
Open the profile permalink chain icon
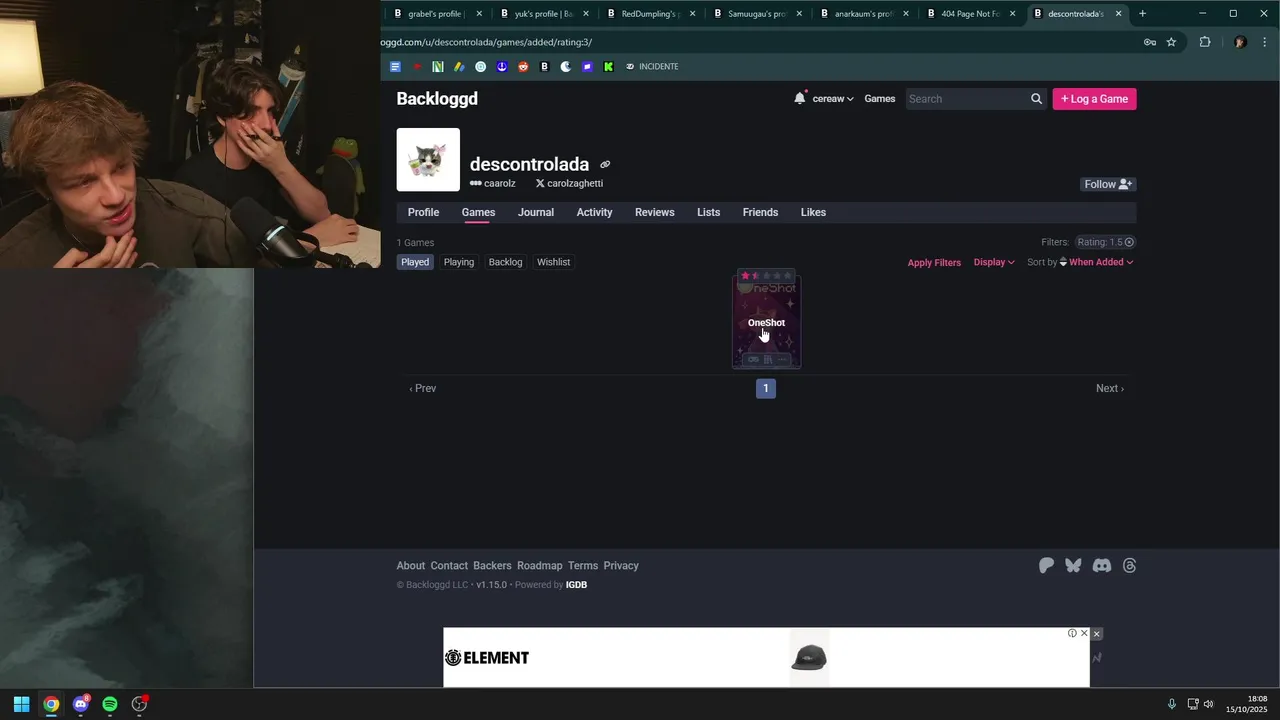pyautogui.click(x=605, y=165)
